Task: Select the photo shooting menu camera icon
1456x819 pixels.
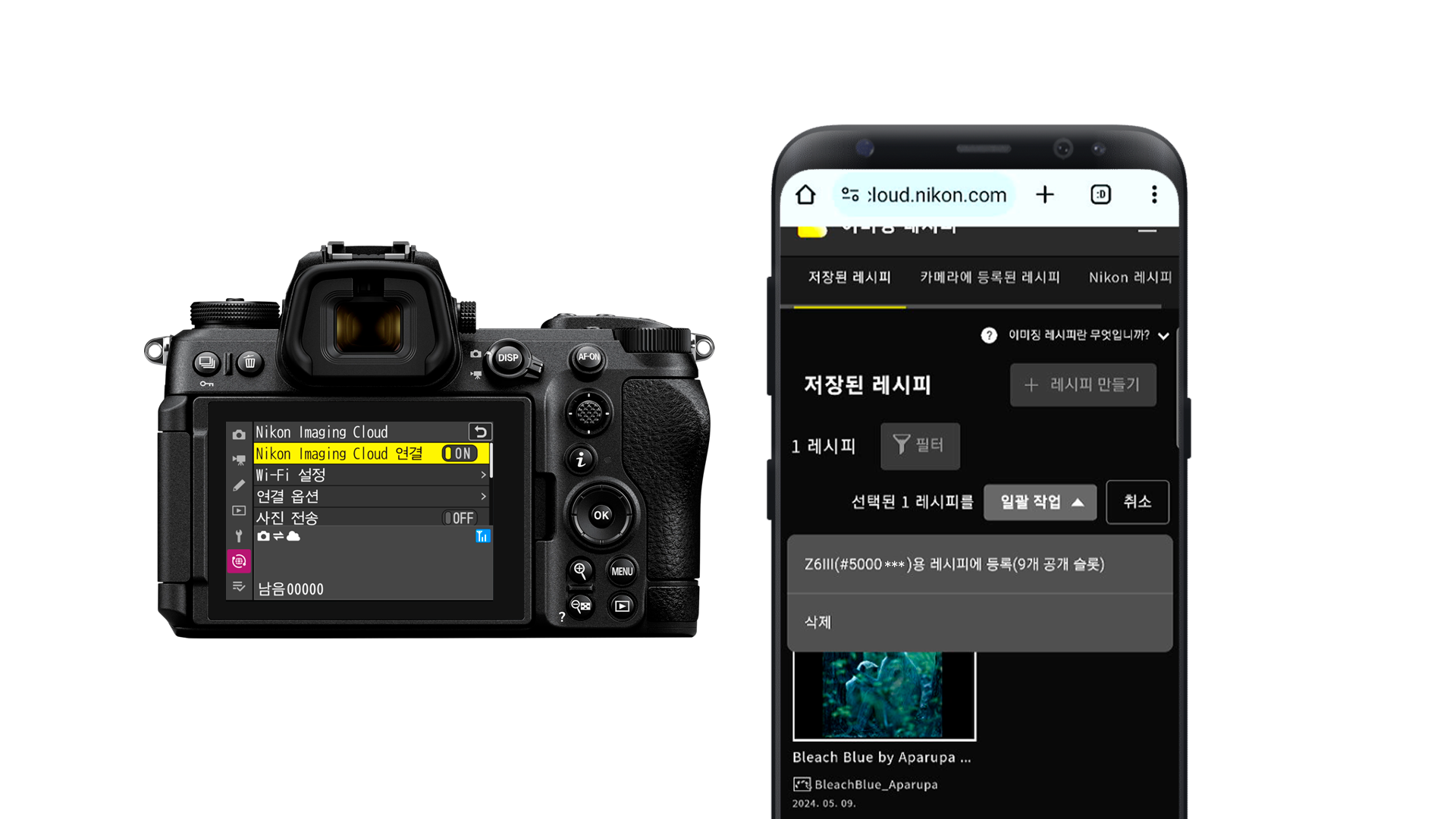Action: (x=239, y=435)
